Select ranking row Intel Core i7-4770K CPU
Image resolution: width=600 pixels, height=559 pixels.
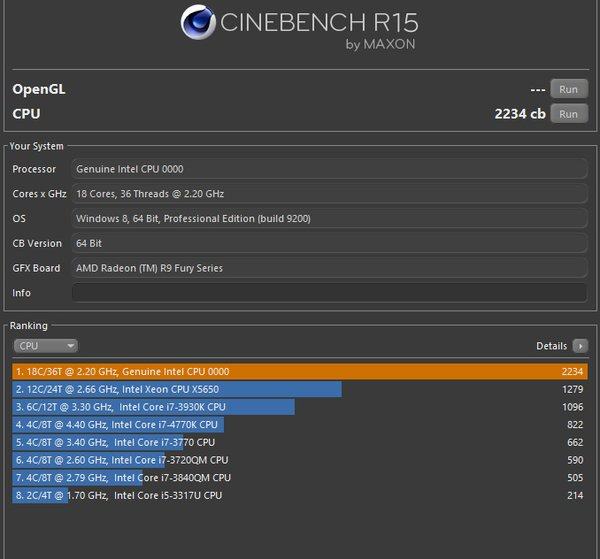[300, 425]
